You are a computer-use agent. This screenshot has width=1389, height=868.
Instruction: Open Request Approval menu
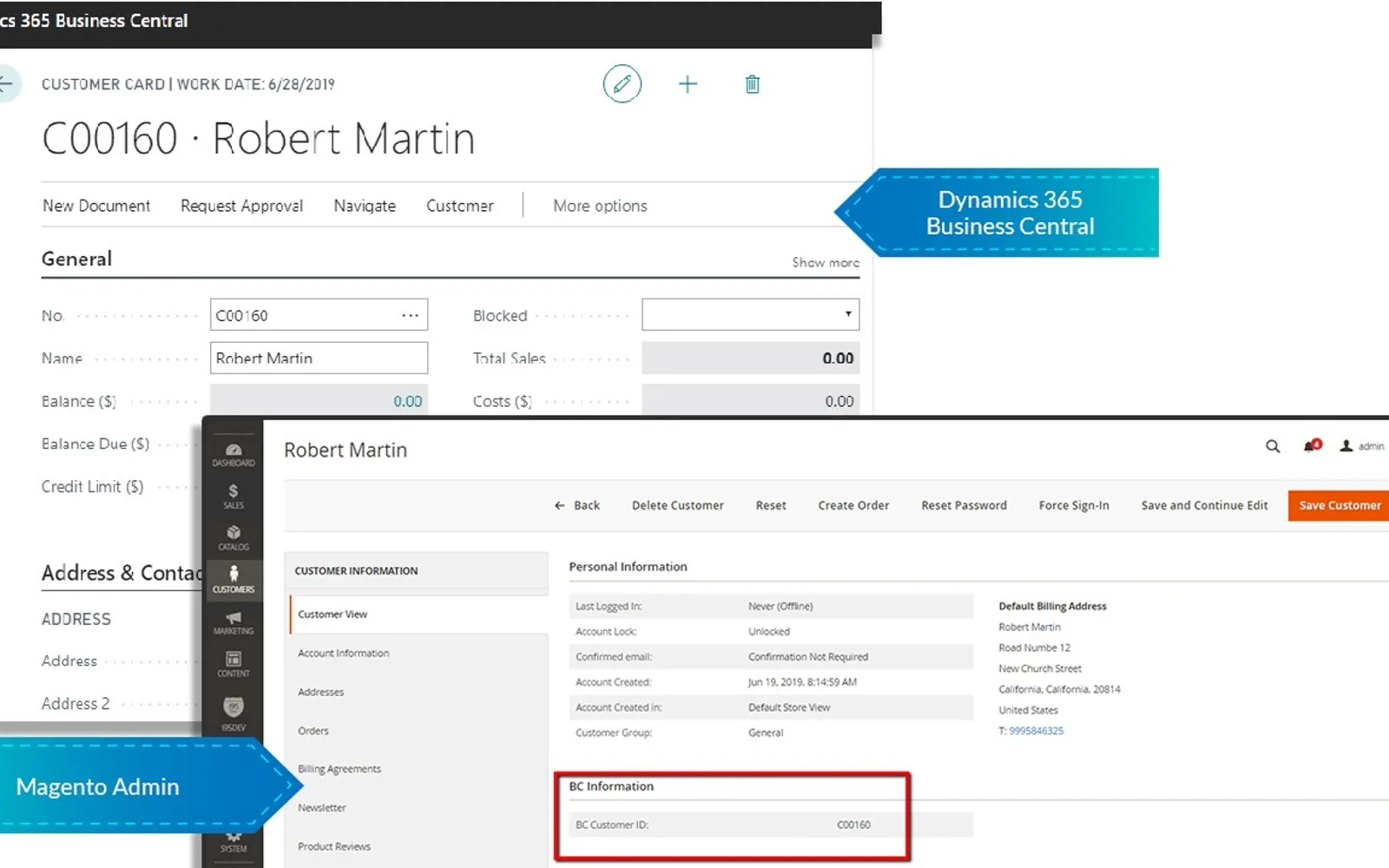[241, 206]
